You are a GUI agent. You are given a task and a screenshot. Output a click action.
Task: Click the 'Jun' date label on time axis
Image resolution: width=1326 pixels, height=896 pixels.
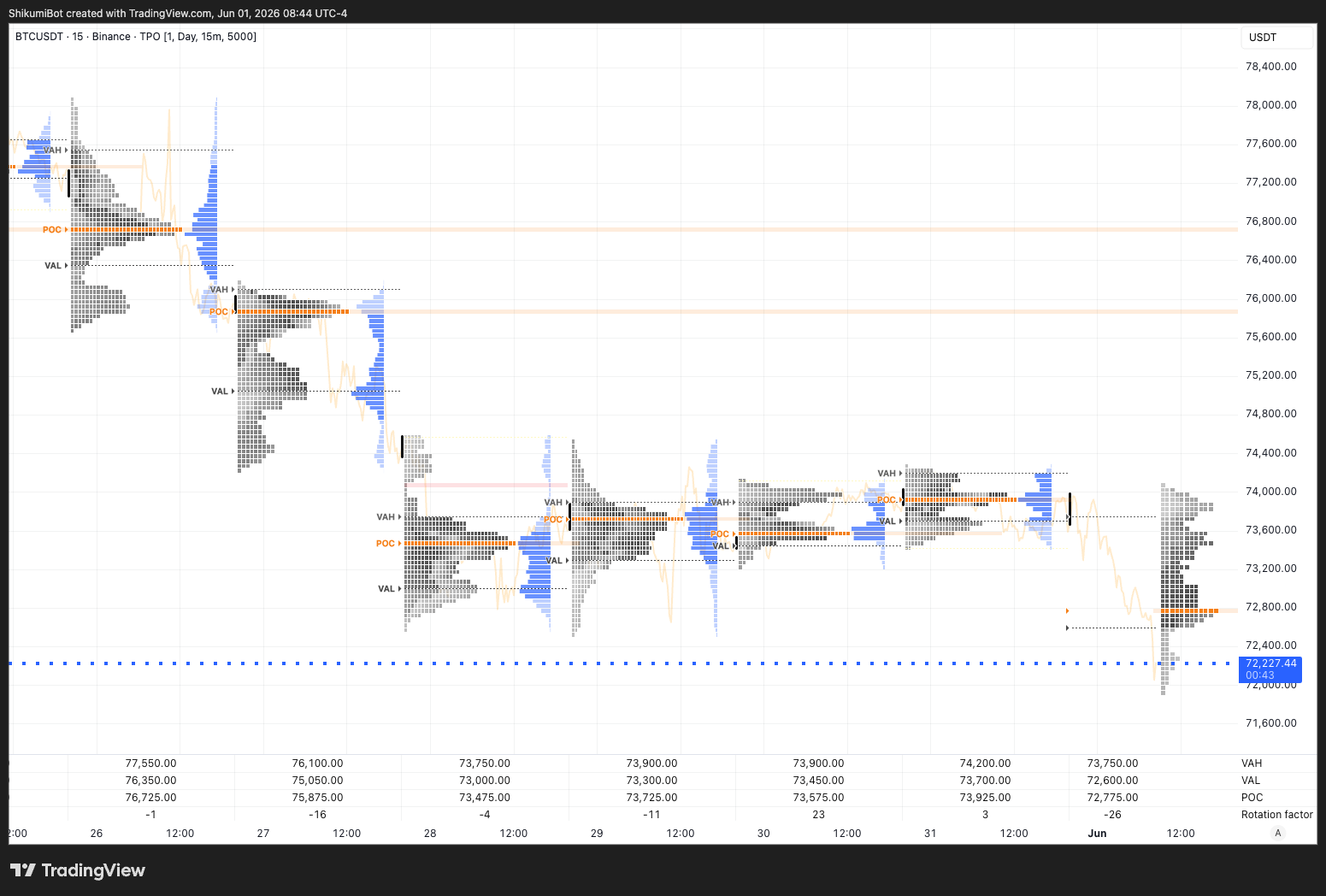[x=1097, y=834]
